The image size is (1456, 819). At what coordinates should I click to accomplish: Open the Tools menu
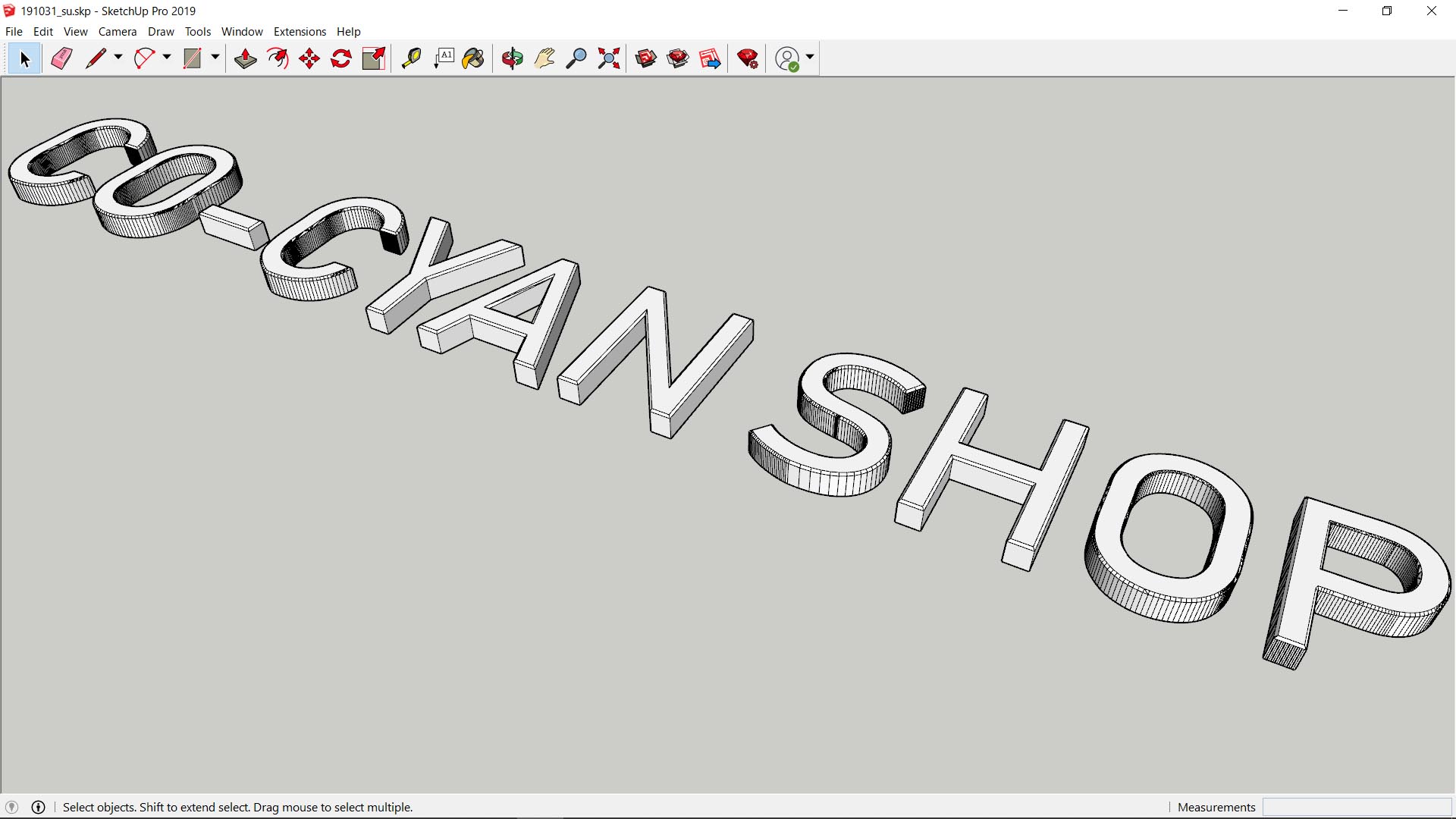click(x=198, y=32)
